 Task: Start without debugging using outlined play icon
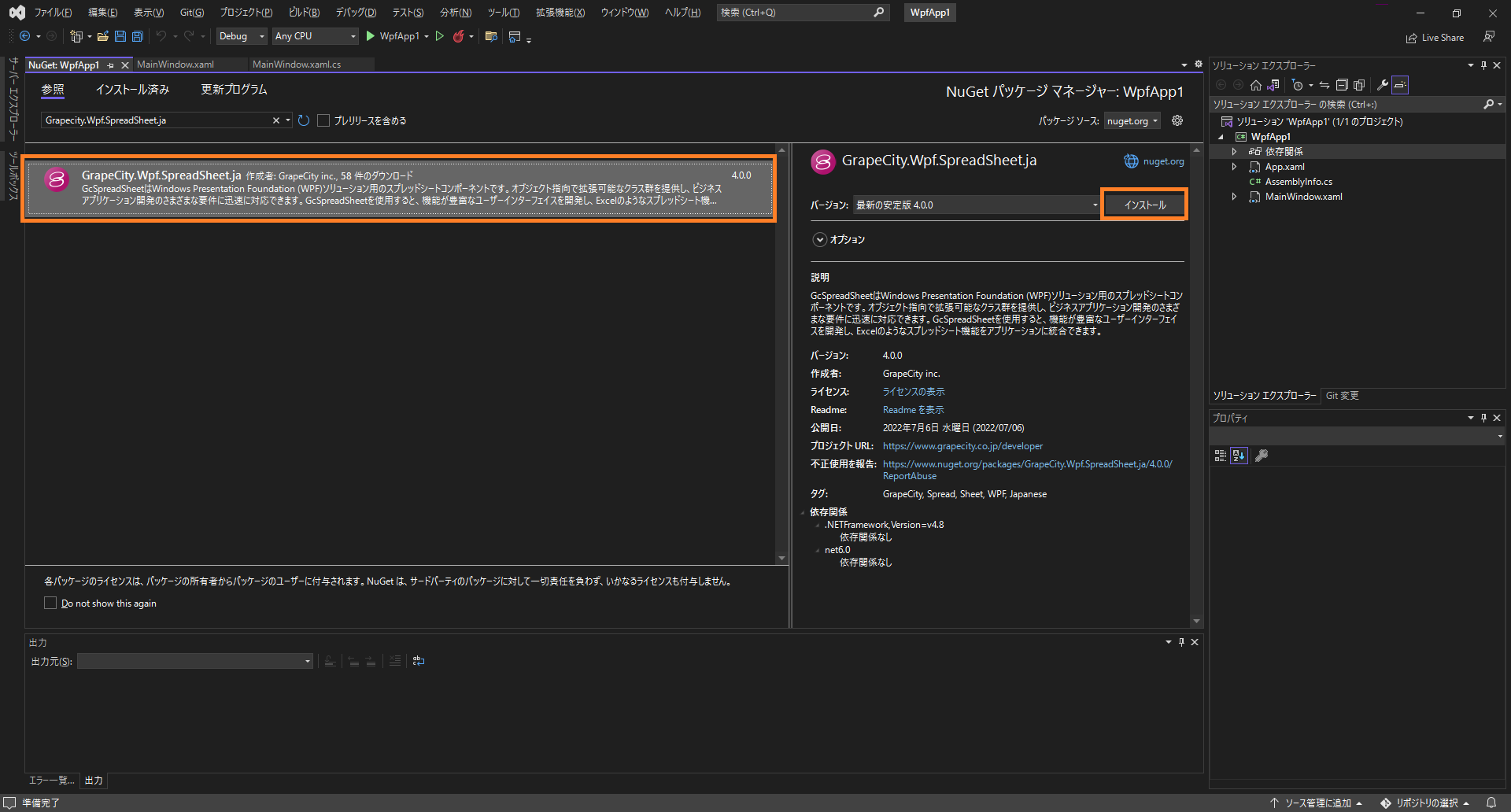coord(440,36)
